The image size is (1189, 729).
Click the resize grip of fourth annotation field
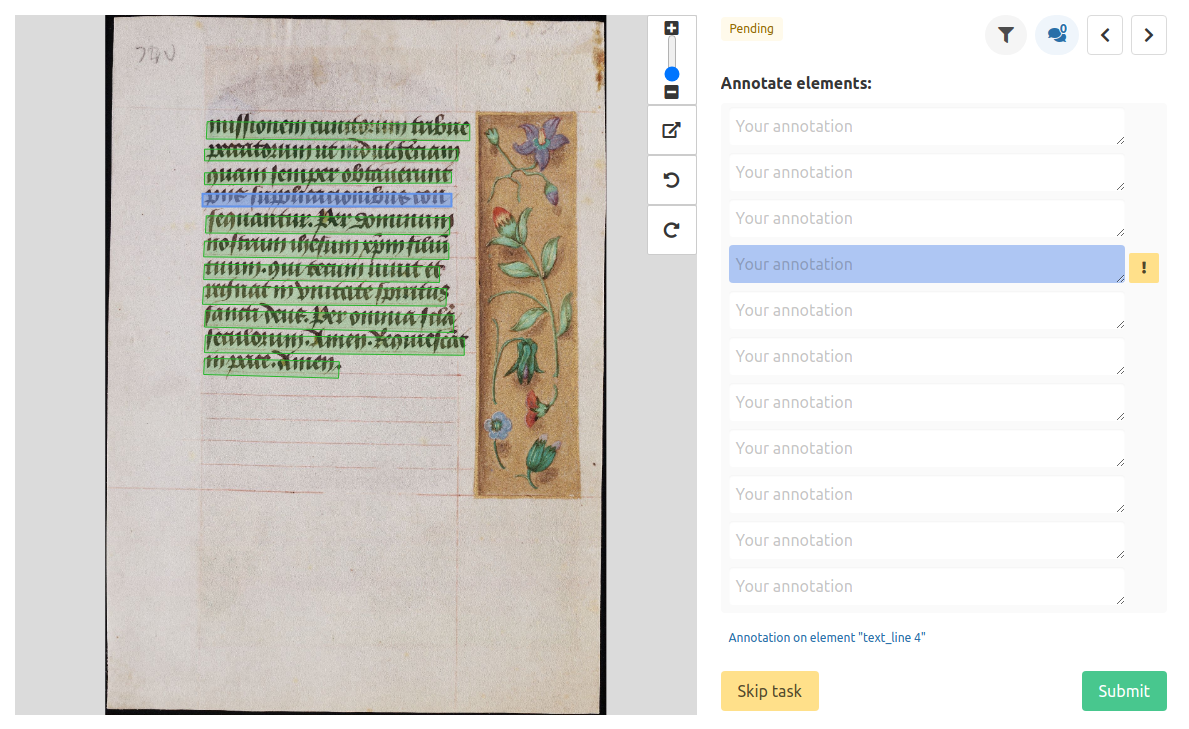[1120, 278]
